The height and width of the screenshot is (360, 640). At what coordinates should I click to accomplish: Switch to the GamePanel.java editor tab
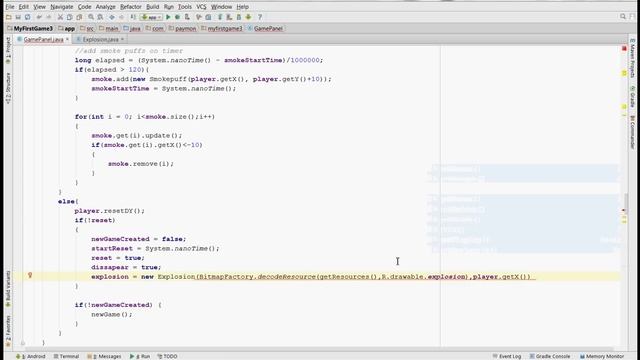coord(43,40)
